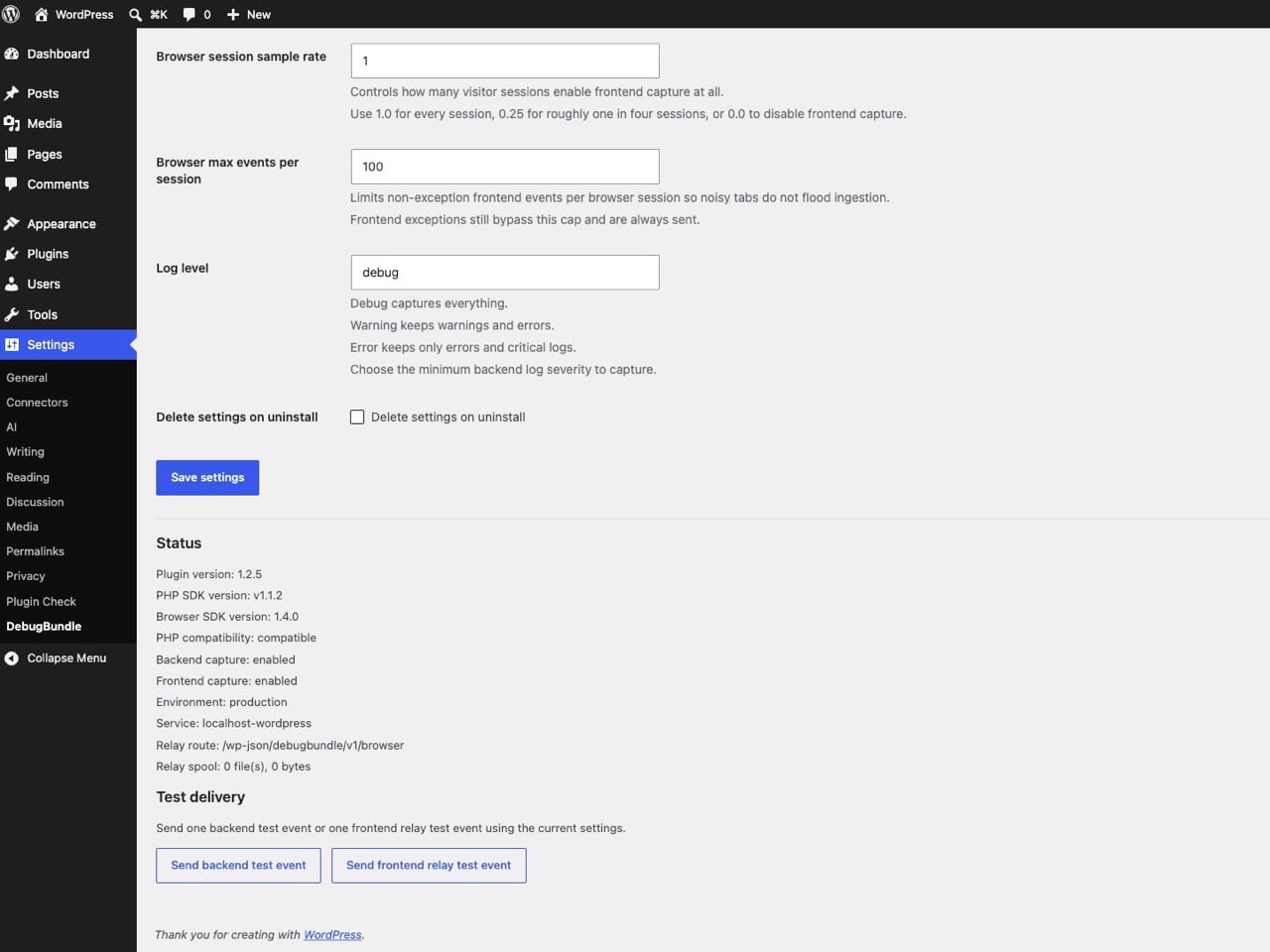Viewport: 1270px width, 952px height.
Task: Click the Posts pushpin icon
Action: pos(12,93)
